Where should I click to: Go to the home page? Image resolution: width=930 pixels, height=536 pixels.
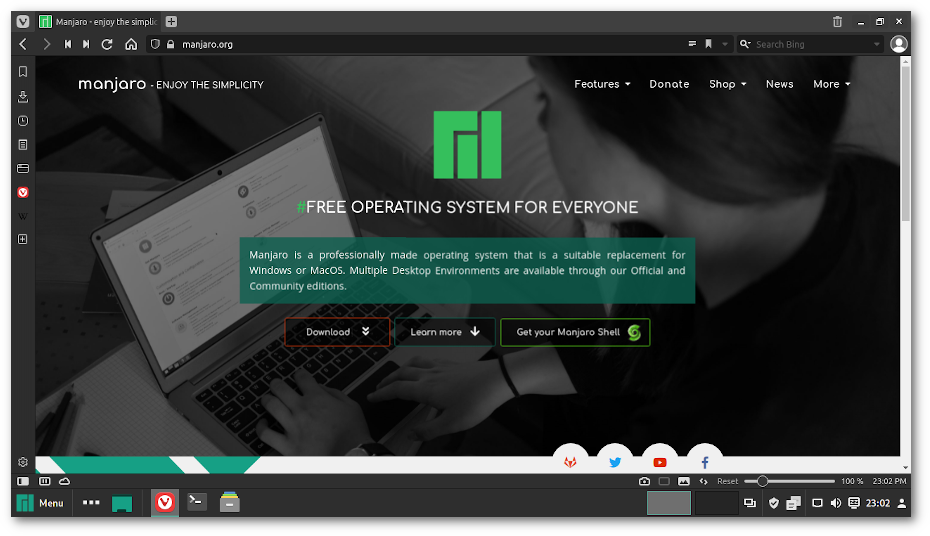point(131,44)
